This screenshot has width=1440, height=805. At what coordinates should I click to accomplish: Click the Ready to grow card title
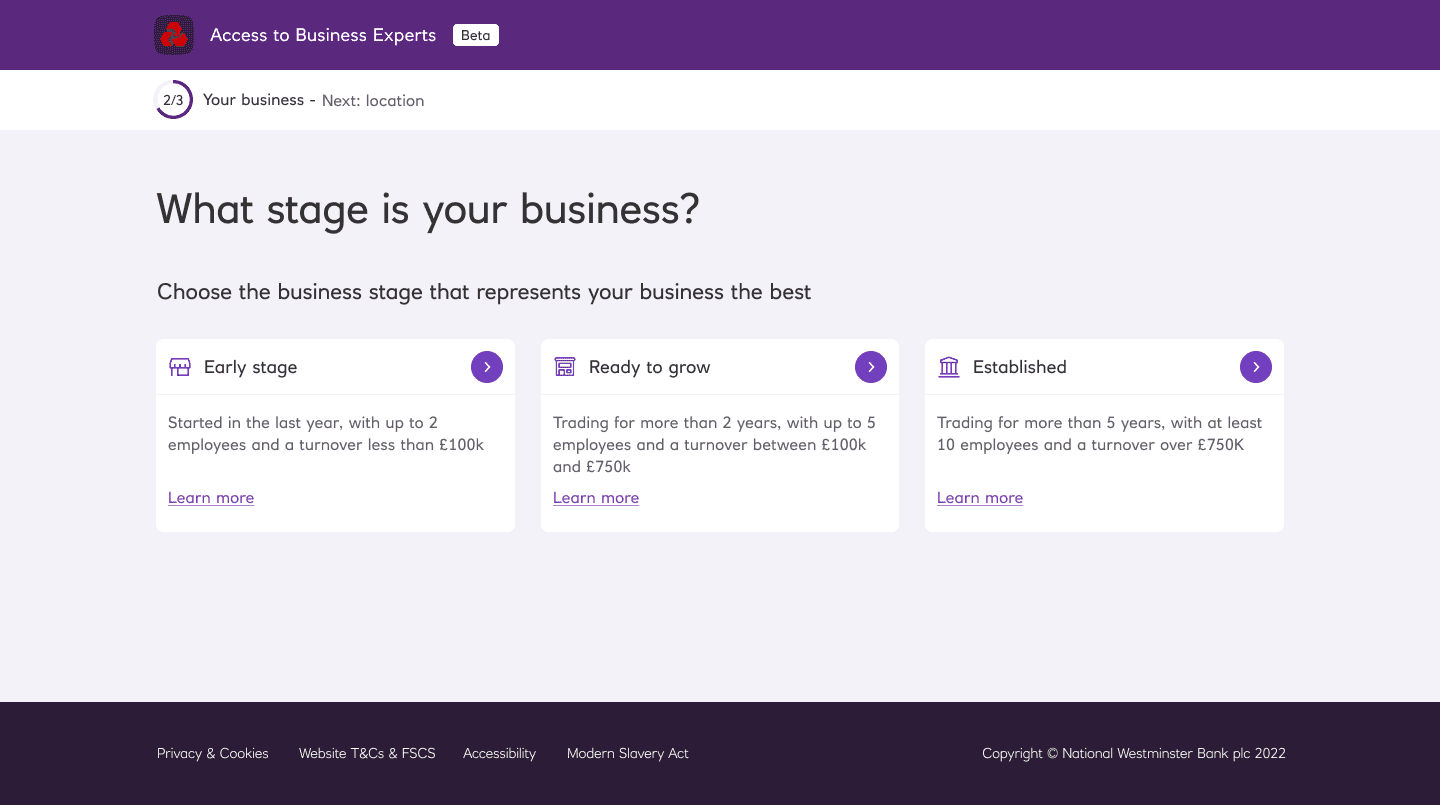coord(649,367)
